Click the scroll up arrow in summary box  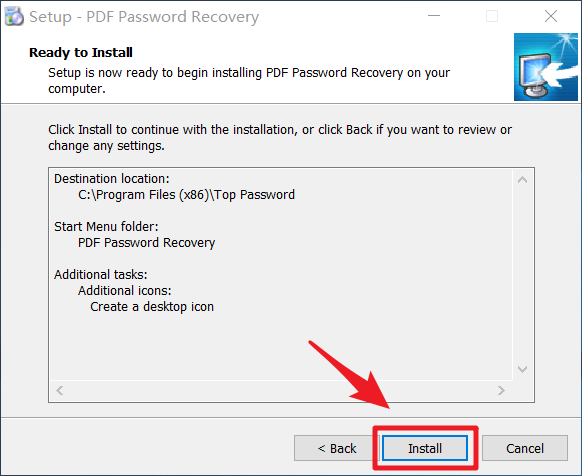tap(522, 180)
